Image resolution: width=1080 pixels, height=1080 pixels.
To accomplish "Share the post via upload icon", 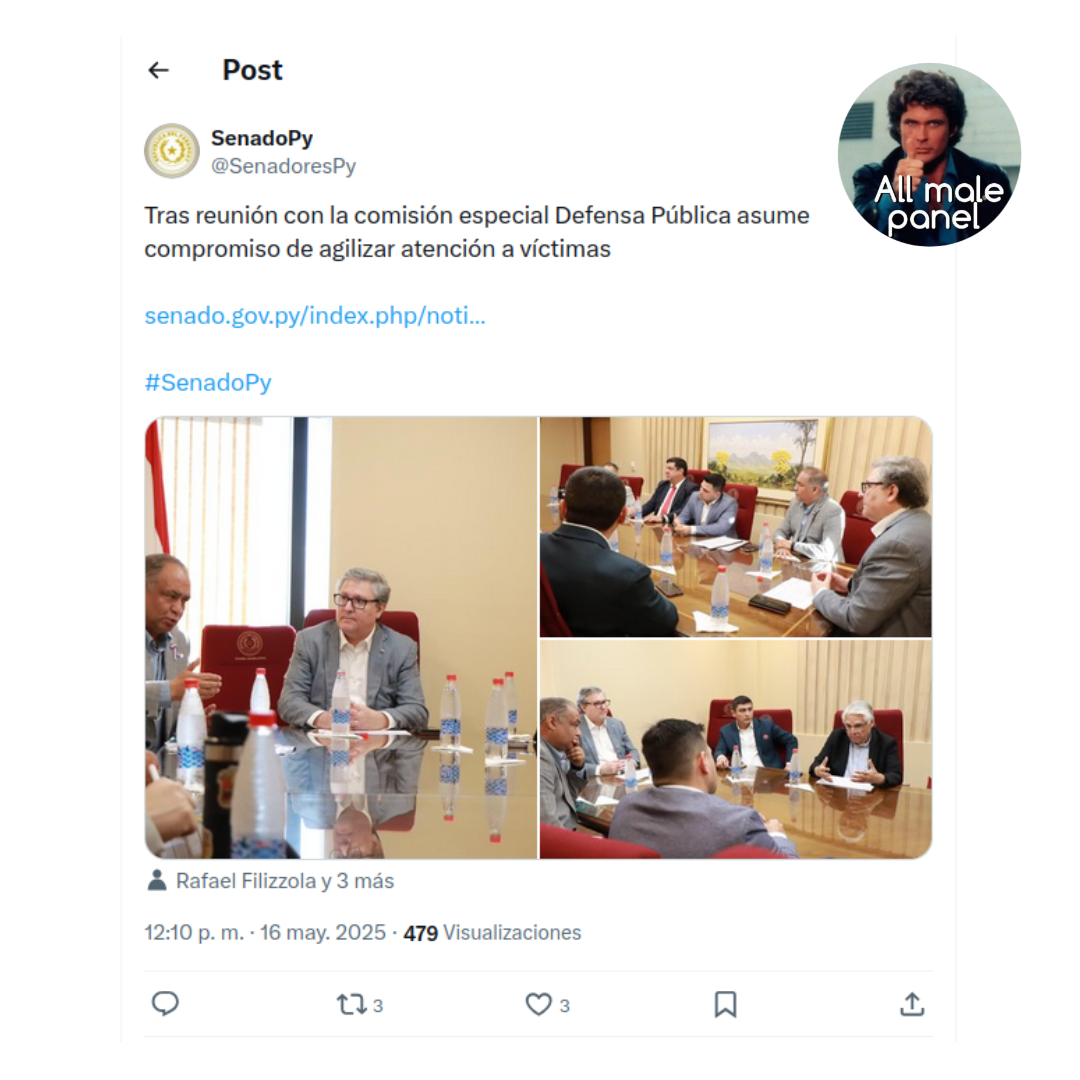I will tap(912, 1004).
